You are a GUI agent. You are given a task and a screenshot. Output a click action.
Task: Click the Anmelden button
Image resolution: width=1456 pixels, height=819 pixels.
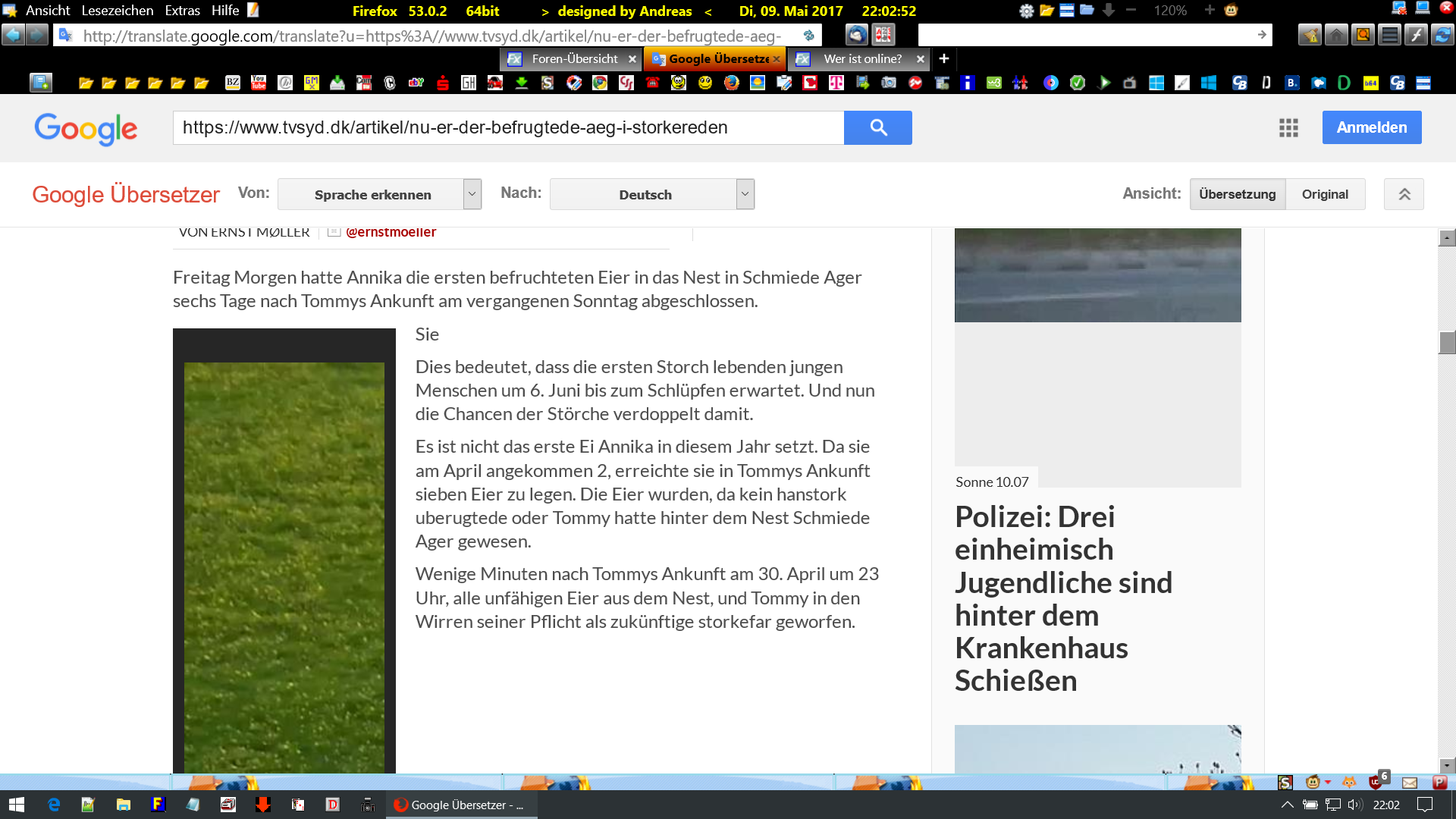(x=1371, y=127)
